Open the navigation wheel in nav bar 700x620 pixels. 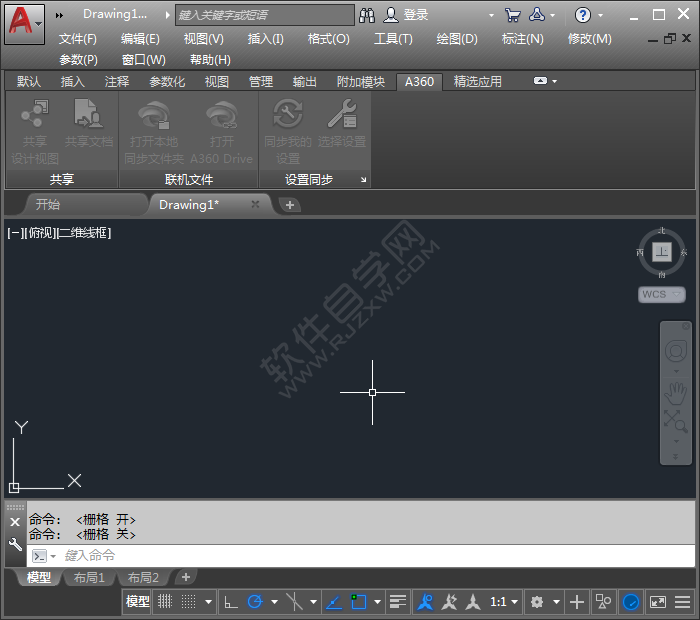pos(676,351)
